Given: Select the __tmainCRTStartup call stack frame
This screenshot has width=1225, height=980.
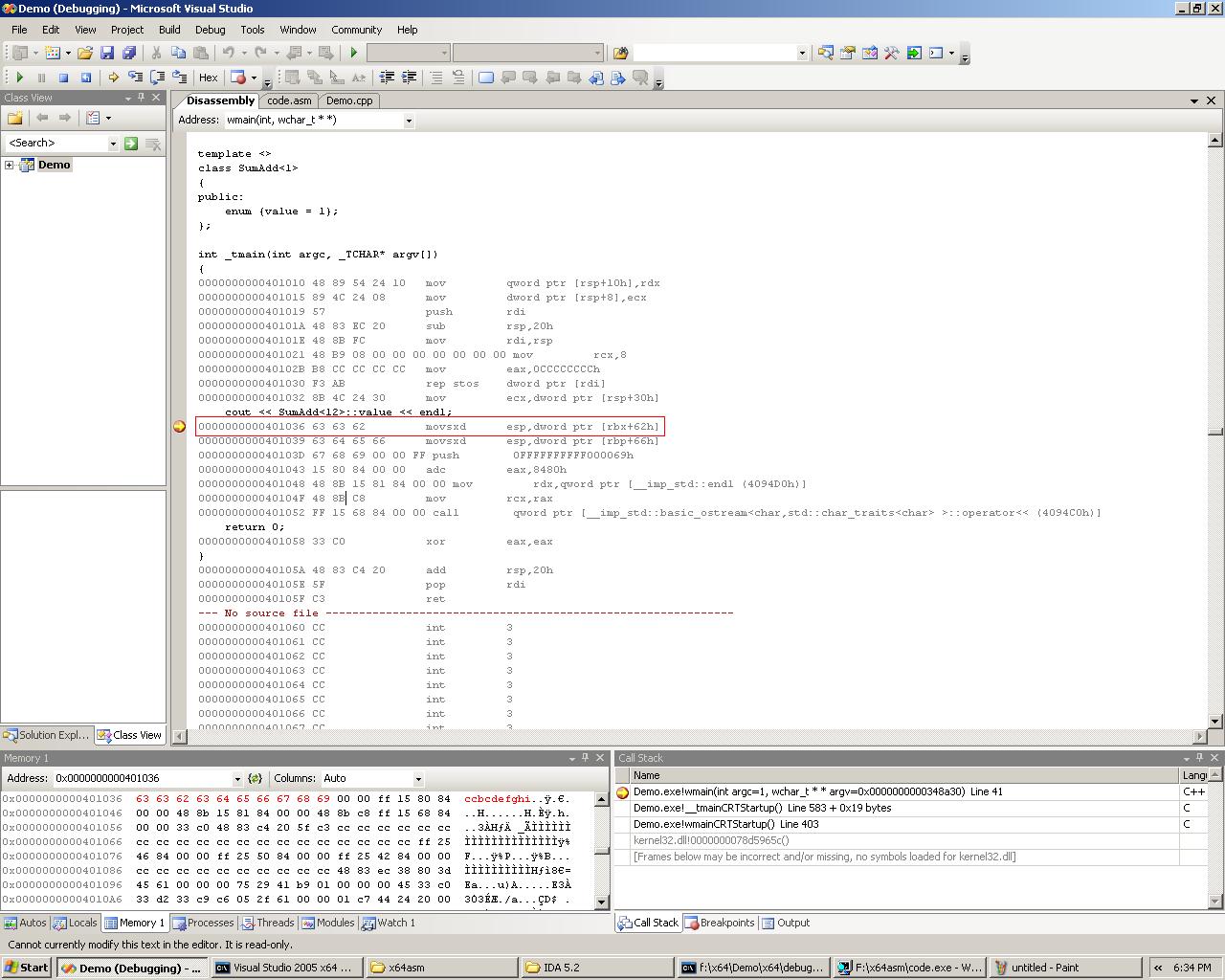Looking at the screenshot, I should [x=905, y=808].
